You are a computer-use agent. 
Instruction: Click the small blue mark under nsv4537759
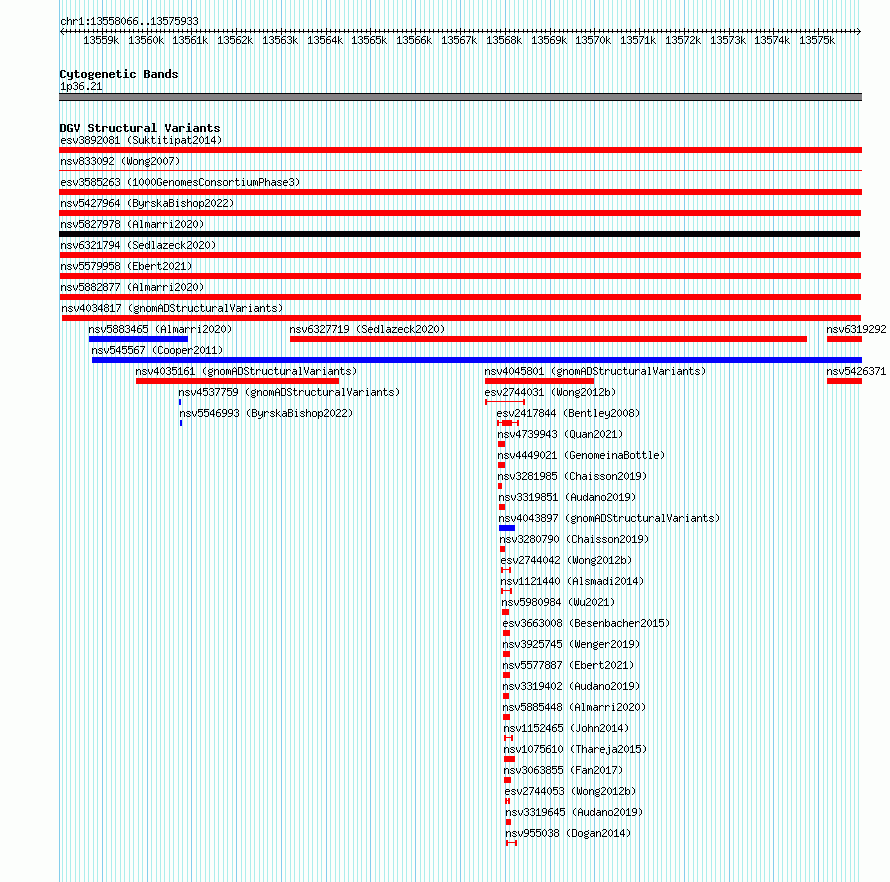(x=180, y=402)
